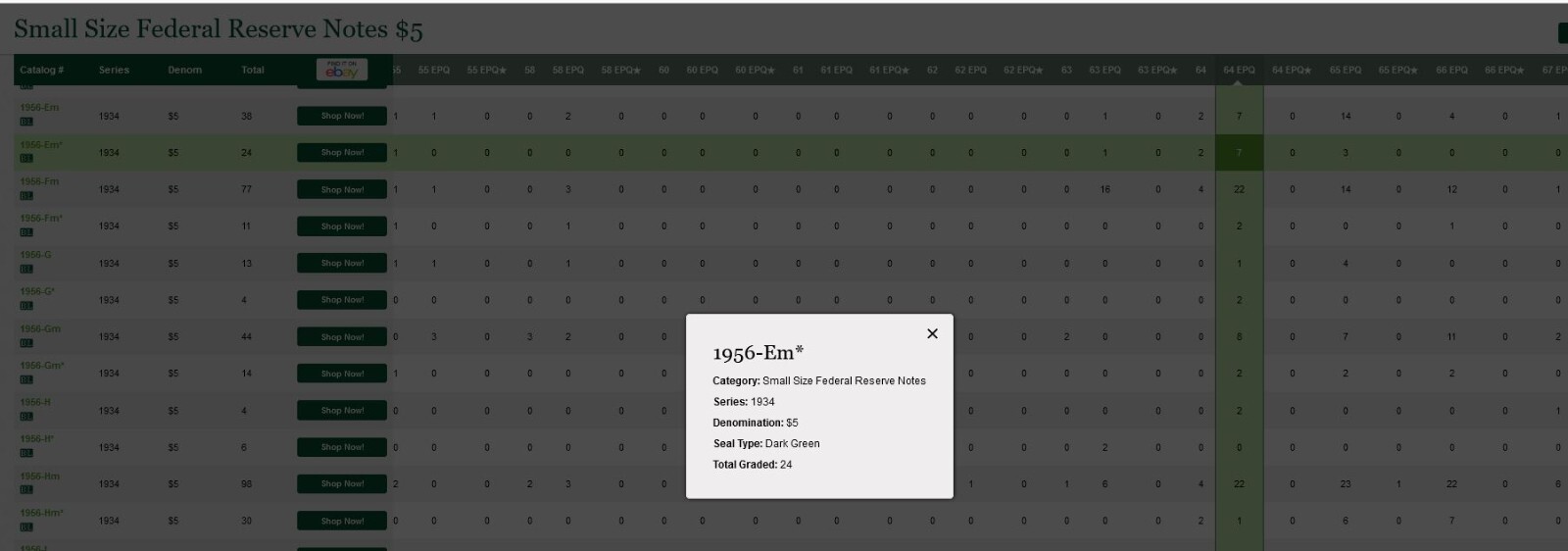This screenshot has height=551, width=1568.
Task: Click the badge icon under 1956-G
Action: 26,269
